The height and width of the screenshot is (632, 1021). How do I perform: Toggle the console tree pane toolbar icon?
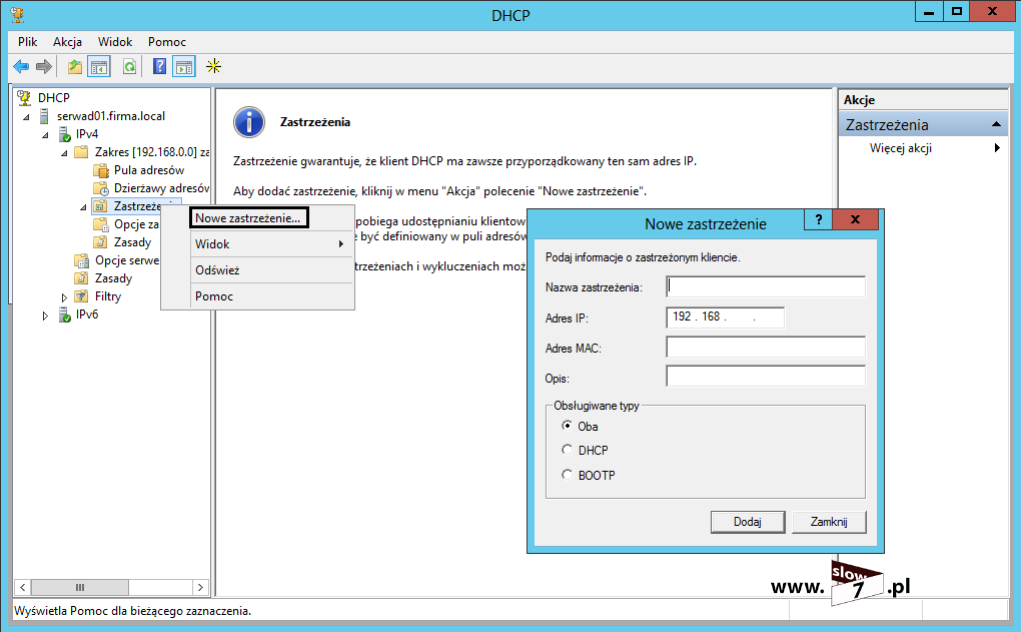pos(100,67)
